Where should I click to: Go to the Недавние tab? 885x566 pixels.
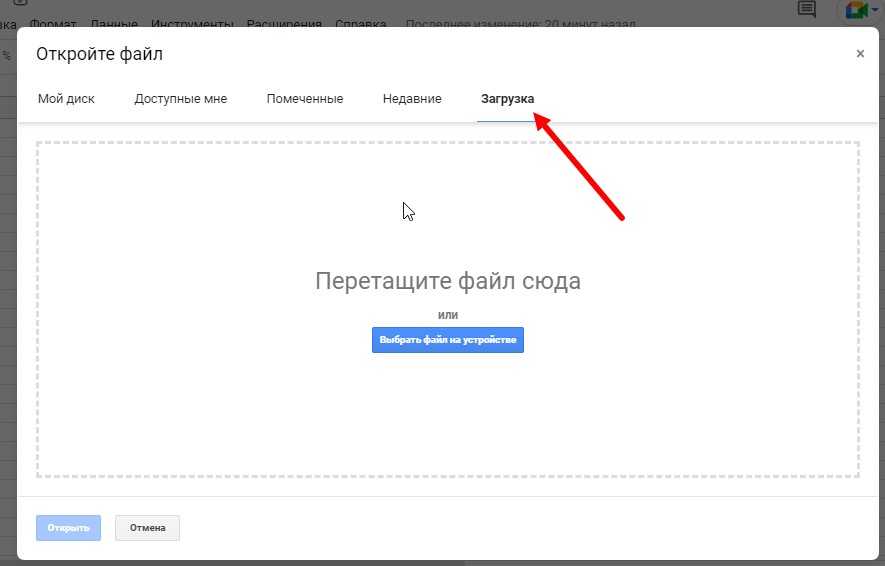pos(412,99)
